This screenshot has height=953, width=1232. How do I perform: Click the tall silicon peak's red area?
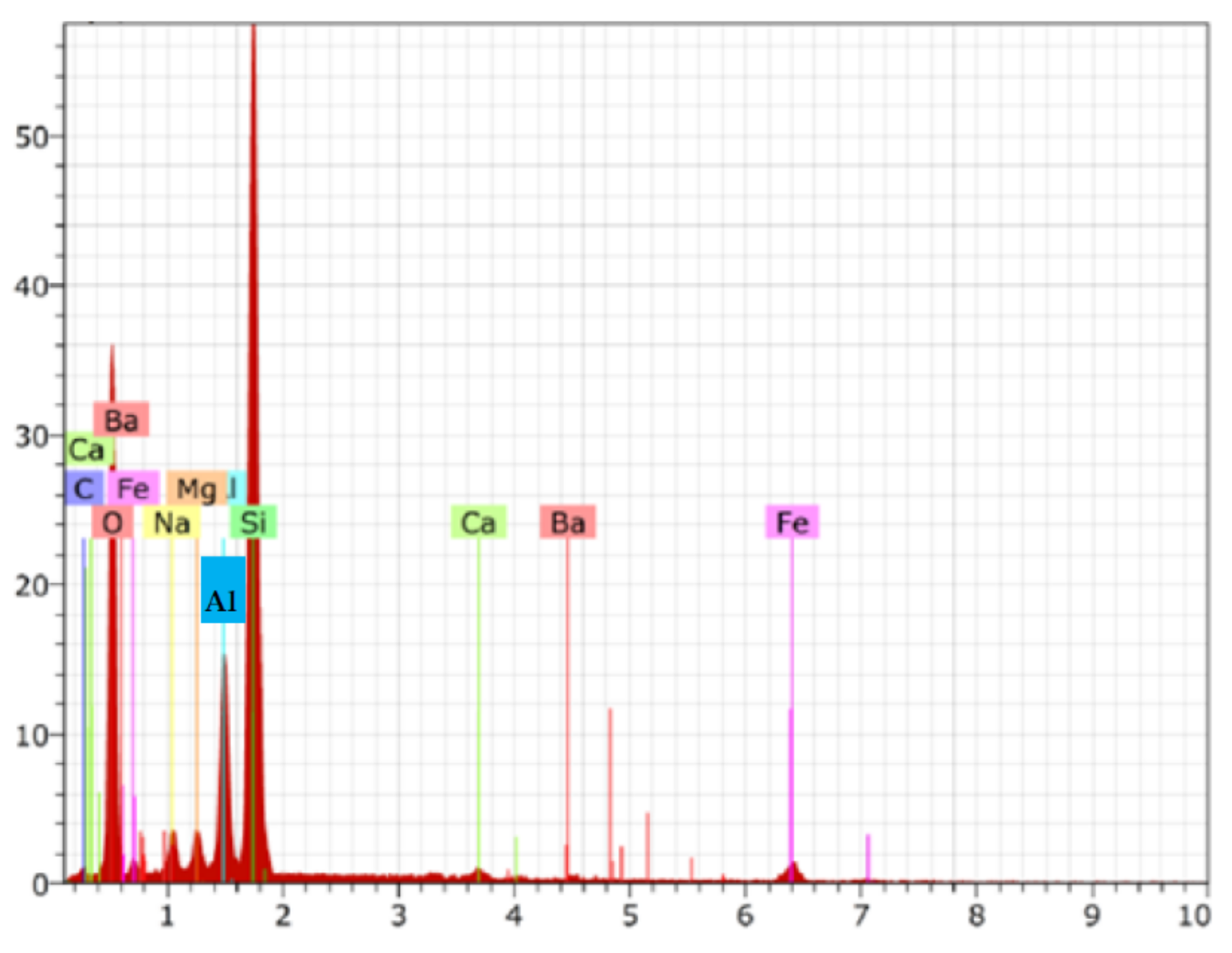(x=253, y=339)
